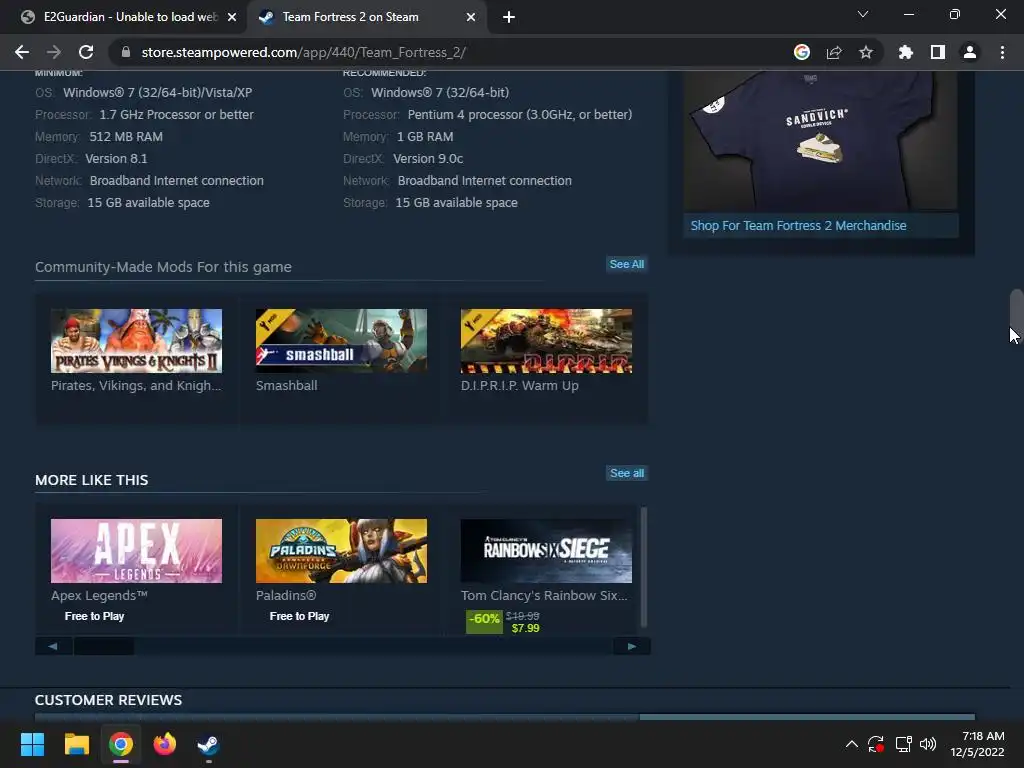The height and width of the screenshot is (768, 1024).
Task: Open the Windows Start menu
Action: click(x=32, y=744)
